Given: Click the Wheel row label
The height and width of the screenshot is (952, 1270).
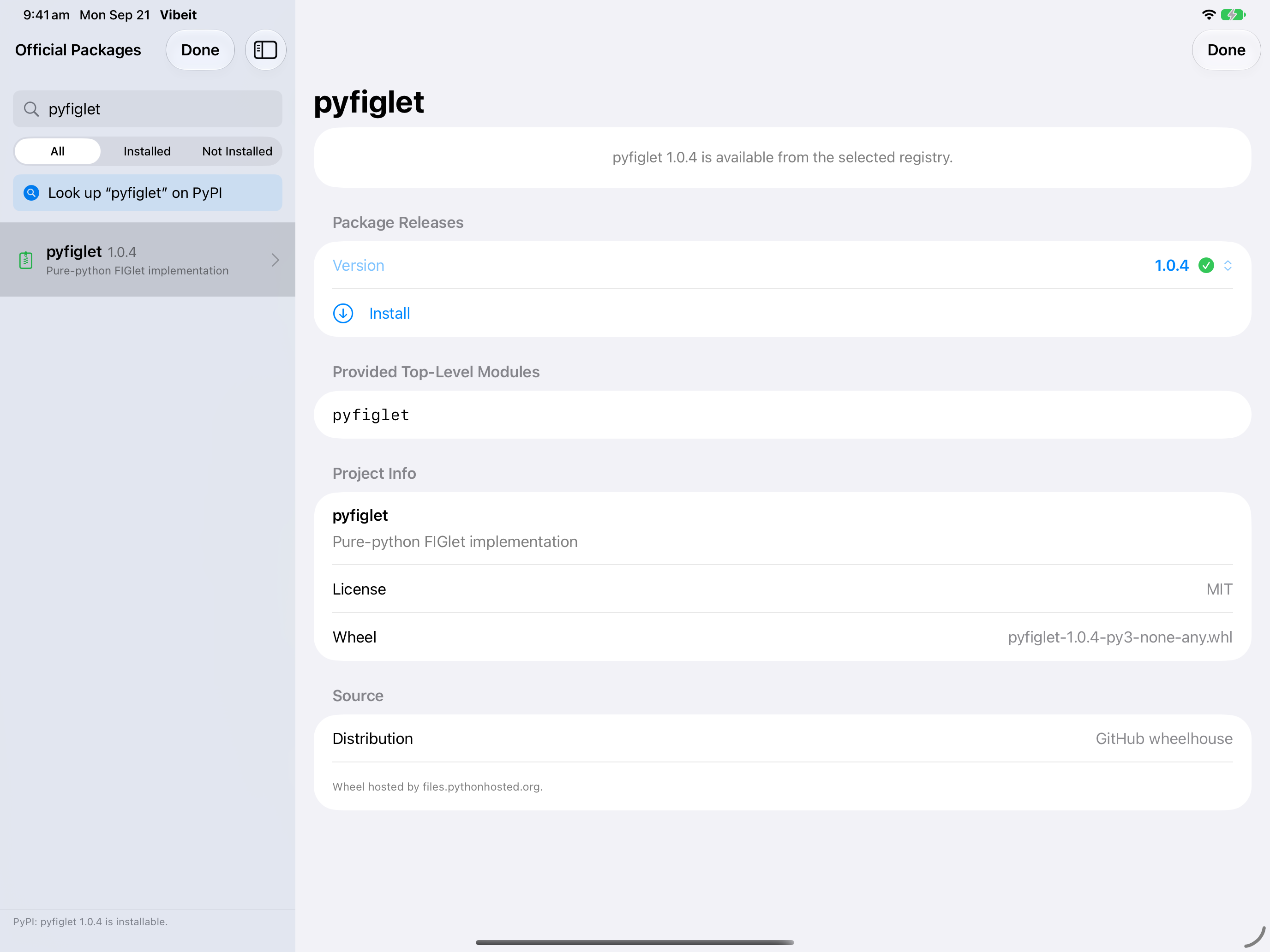Looking at the screenshot, I should [354, 637].
